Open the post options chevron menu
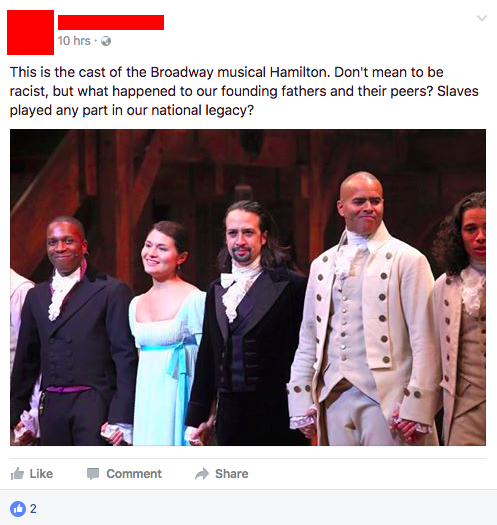This screenshot has width=497, height=525. coord(482,18)
